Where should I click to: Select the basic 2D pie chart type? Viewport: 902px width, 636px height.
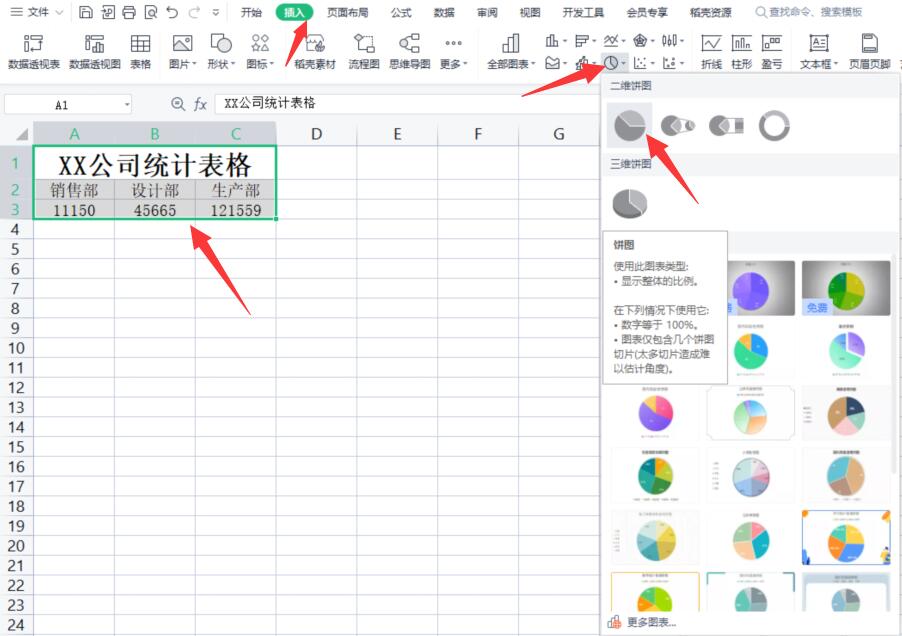pyautogui.click(x=629, y=125)
